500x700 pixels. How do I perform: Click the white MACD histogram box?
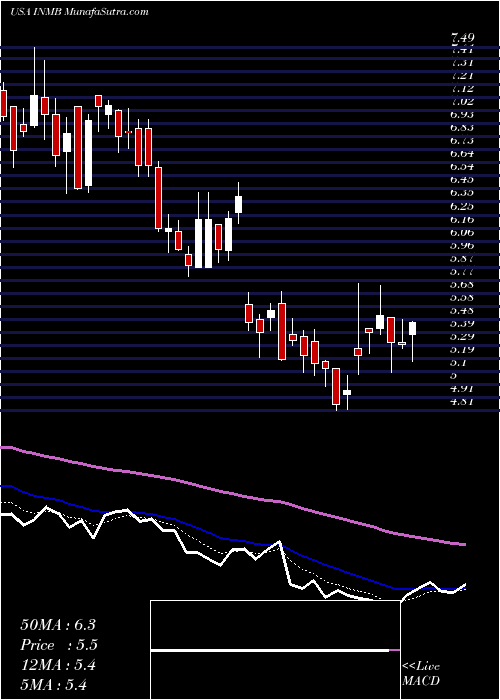[275, 650]
